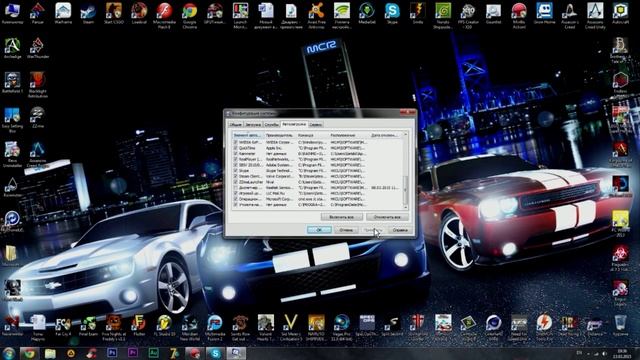The height and width of the screenshot is (360, 640).
Task: Uncheck the Steam Client startup item
Action: point(236,176)
